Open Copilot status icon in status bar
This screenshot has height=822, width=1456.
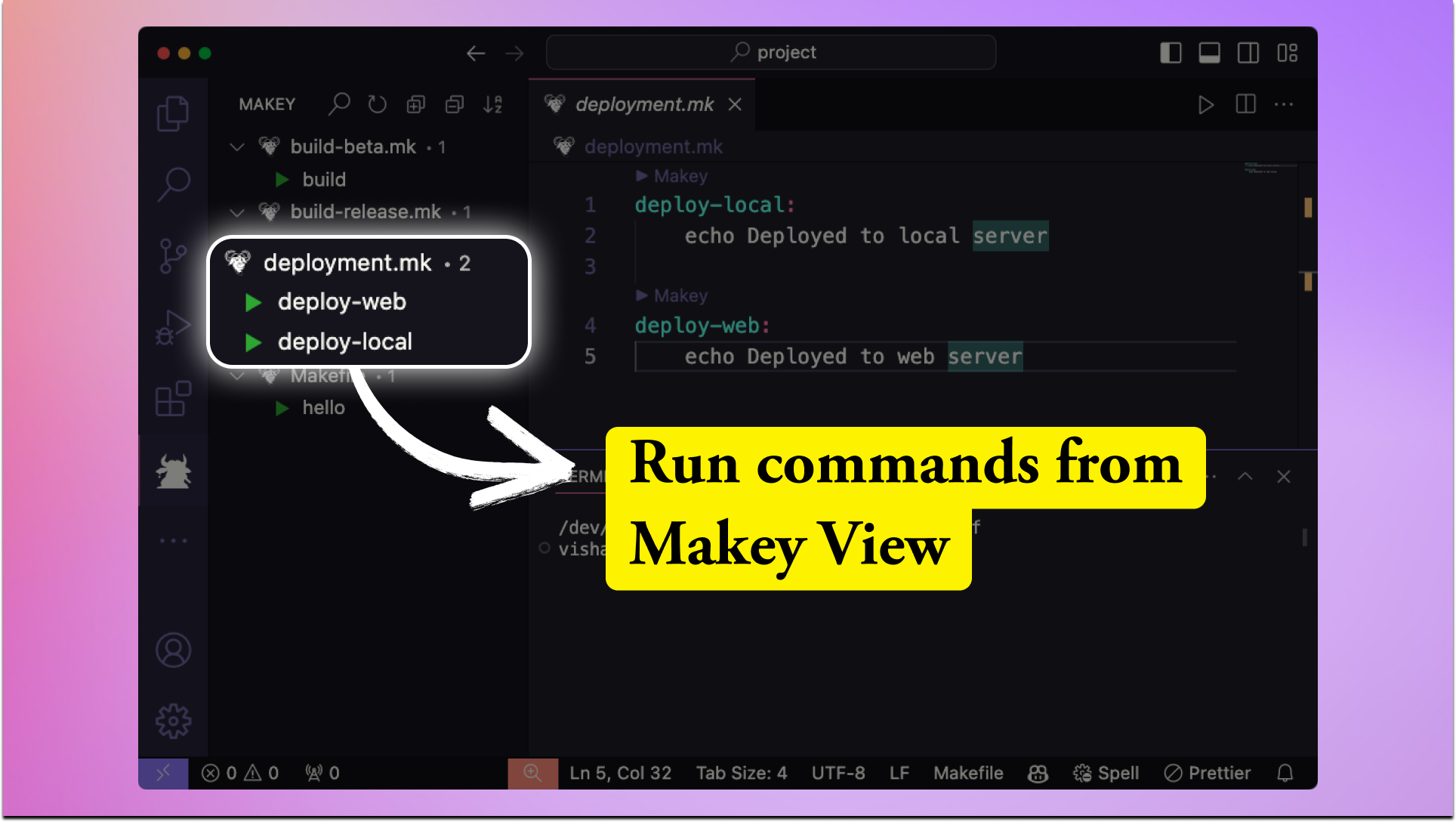1038,773
